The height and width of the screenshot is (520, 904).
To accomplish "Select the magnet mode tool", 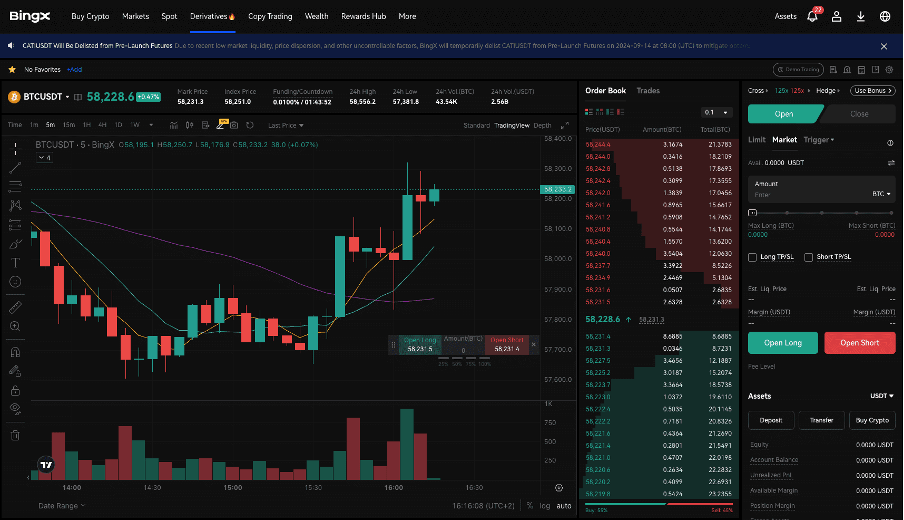I will tap(16, 352).
